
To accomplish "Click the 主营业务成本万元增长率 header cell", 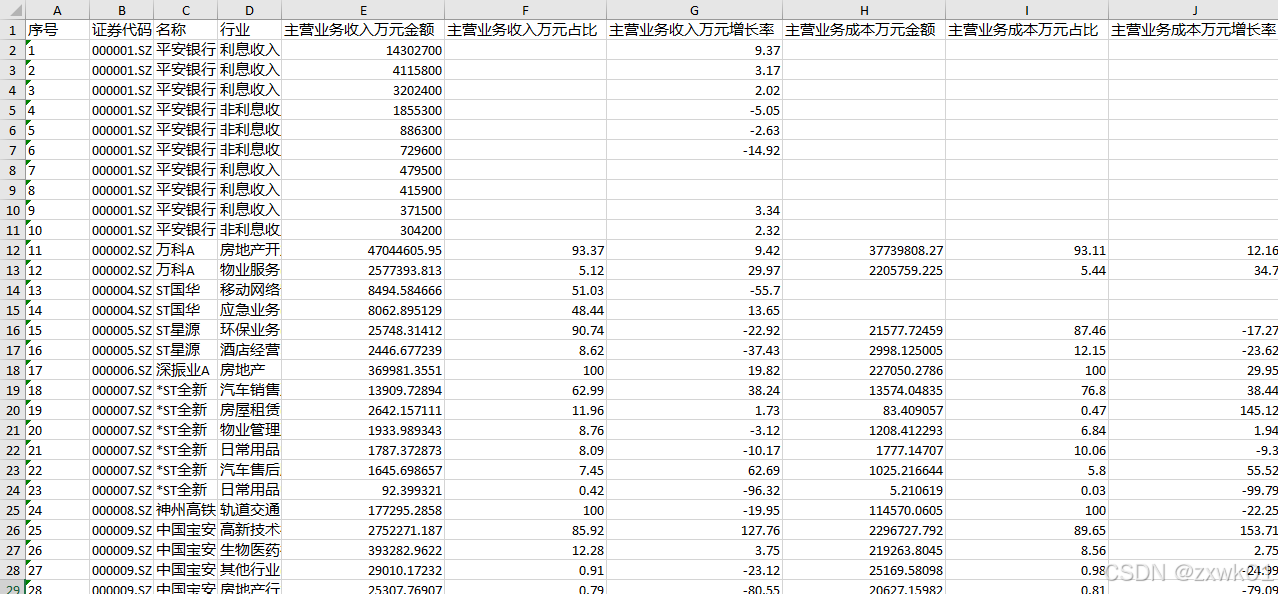I will point(1193,30).
